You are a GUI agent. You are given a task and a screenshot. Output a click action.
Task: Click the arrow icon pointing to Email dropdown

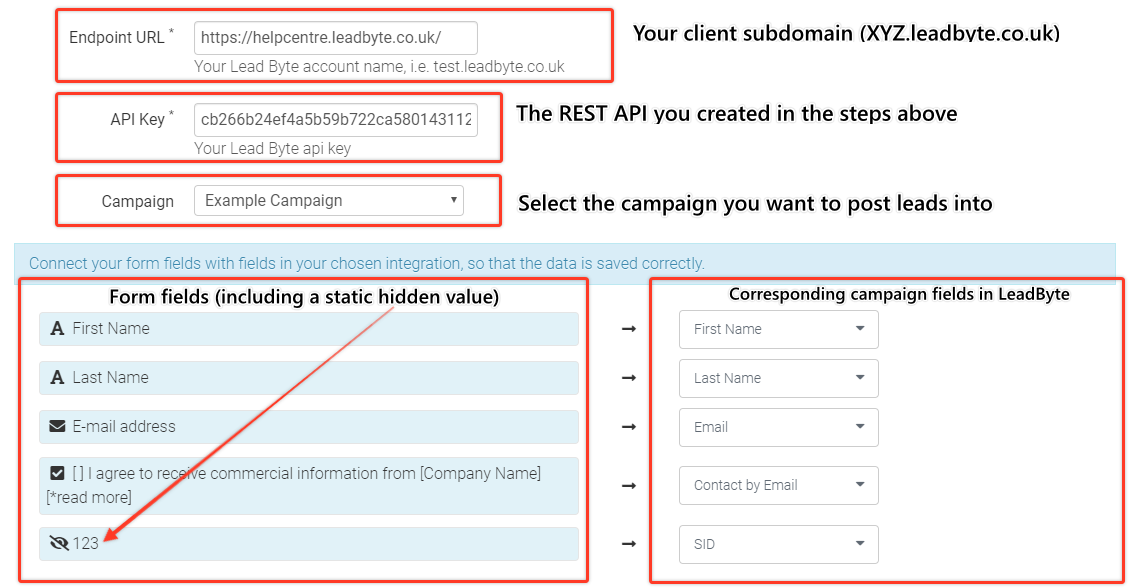[629, 427]
